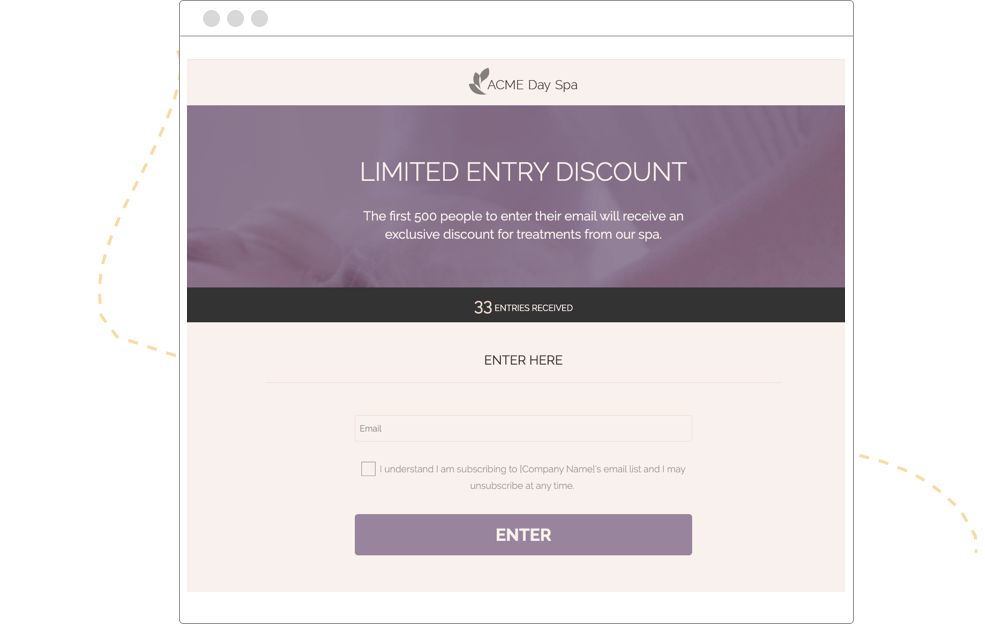Click the last gray window dot
The width and height of the screenshot is (985, 624).
click(259, 19)
